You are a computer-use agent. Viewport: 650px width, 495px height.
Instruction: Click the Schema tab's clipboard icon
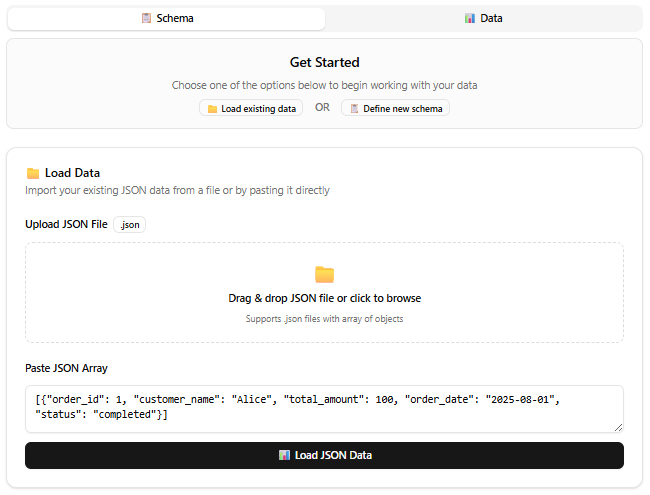coord(146,19)
